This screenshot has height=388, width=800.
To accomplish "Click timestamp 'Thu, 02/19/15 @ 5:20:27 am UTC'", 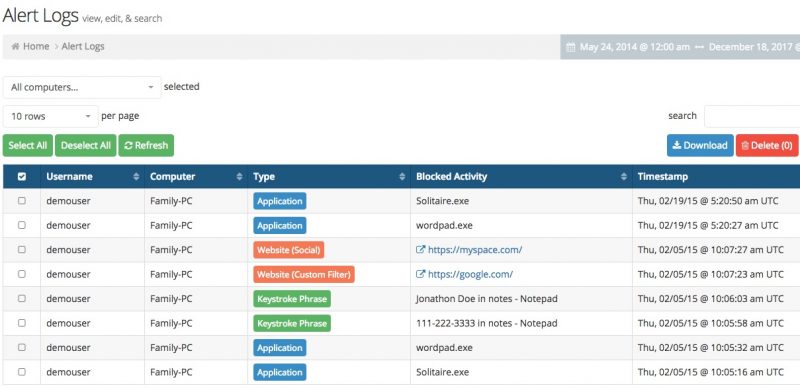I will tap(708, 225).
